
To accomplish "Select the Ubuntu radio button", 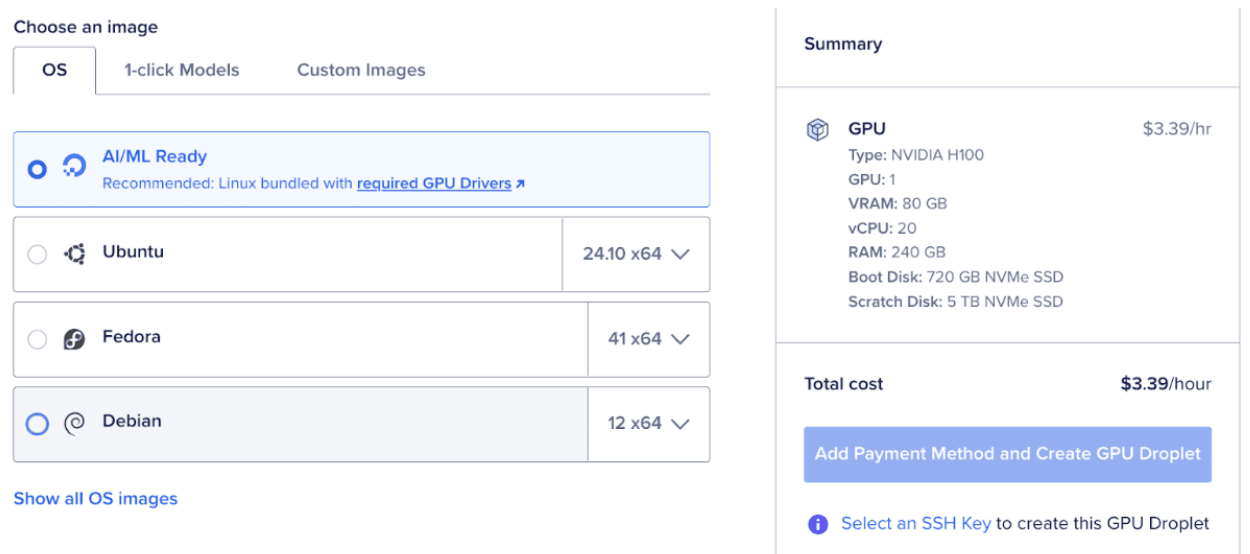I will pyautogui.click(x=37, y=254).
